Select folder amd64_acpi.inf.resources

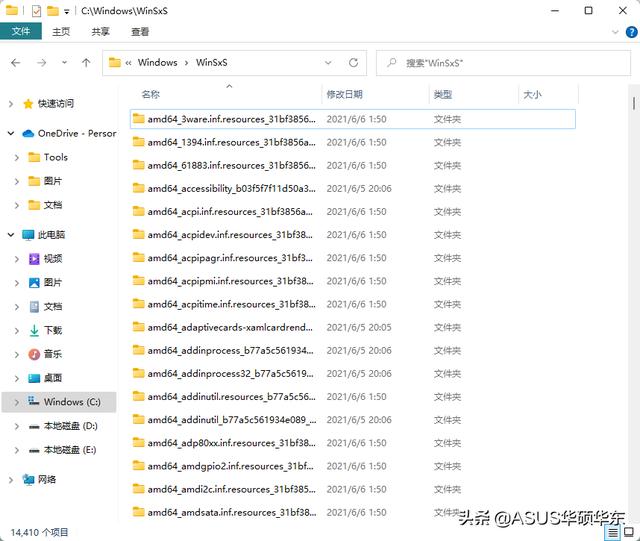[353, 212]
